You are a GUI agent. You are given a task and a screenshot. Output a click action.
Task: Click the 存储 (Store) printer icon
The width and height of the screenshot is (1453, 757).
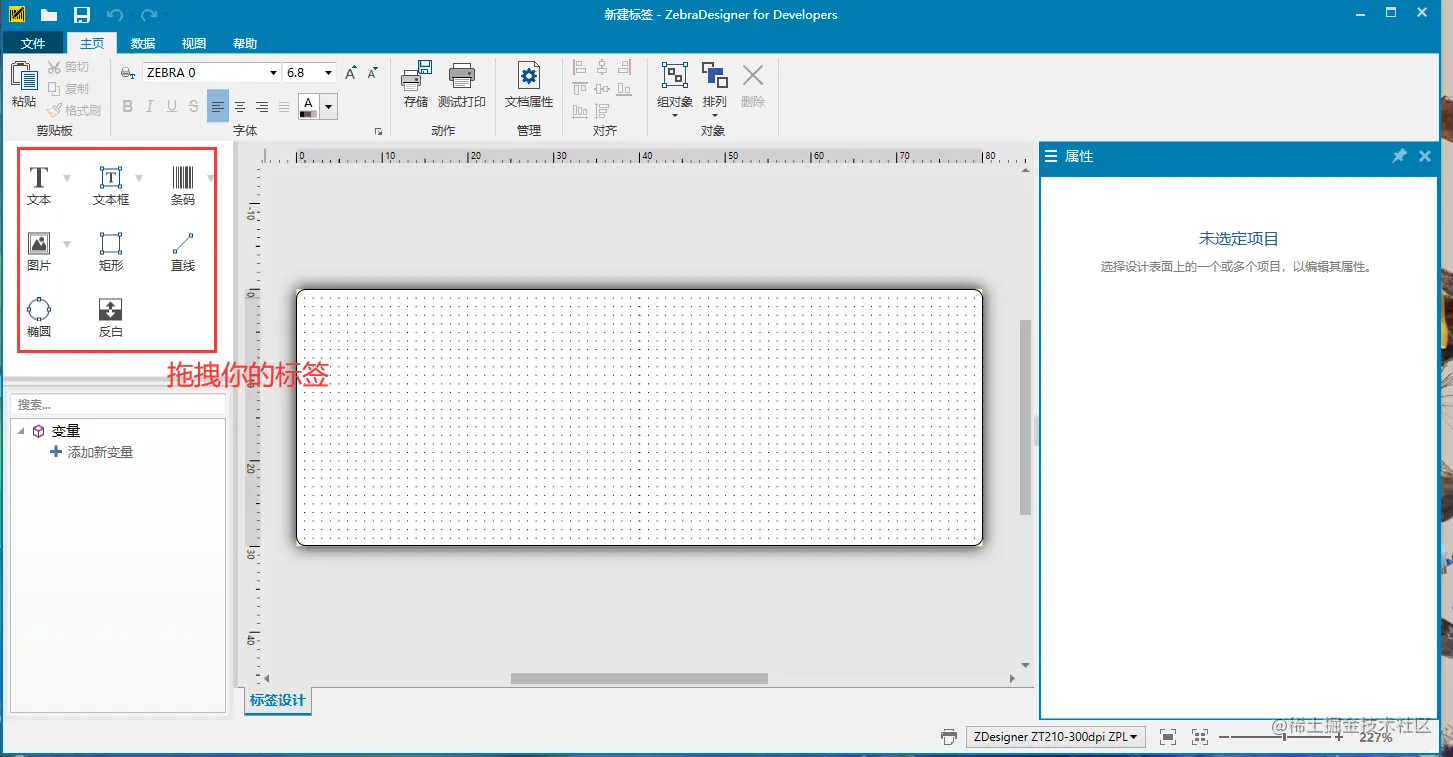coord(416,76)
